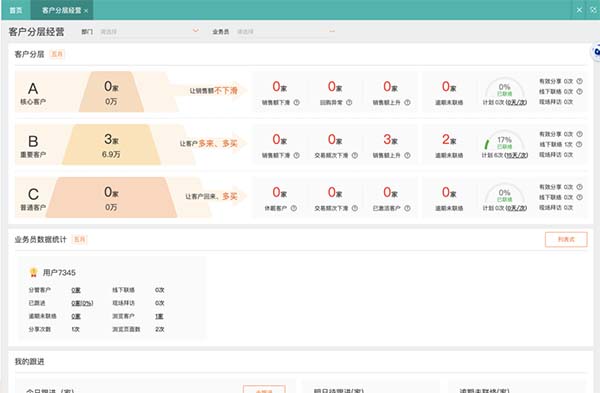This screenshot has width=600, height=393.
Task: Switch to the 首页 home tab
Action: [16, 10]
